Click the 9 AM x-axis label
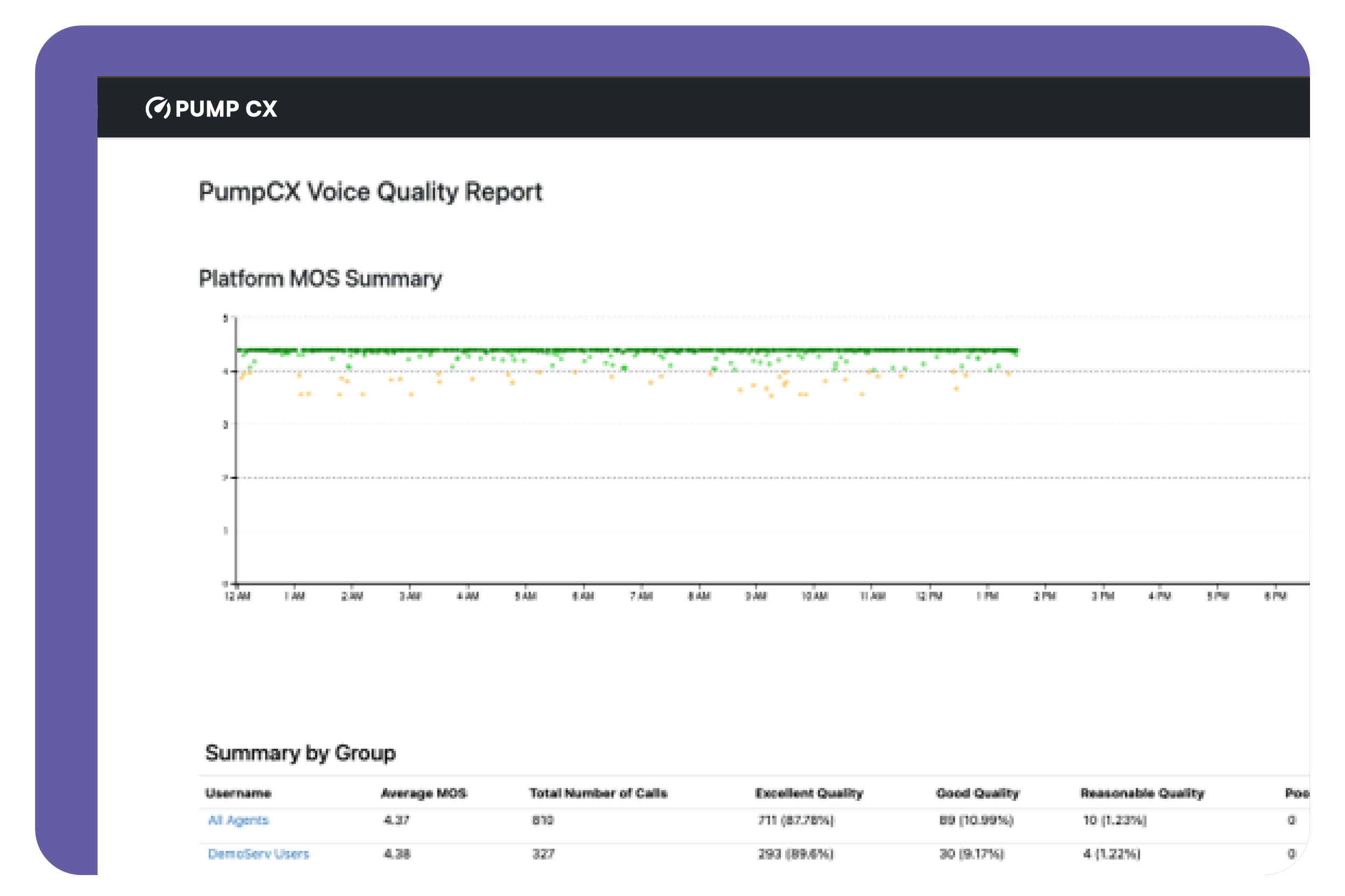Image resolution: width=1345 pixels, height=896 pixels. tap(756, 596)
